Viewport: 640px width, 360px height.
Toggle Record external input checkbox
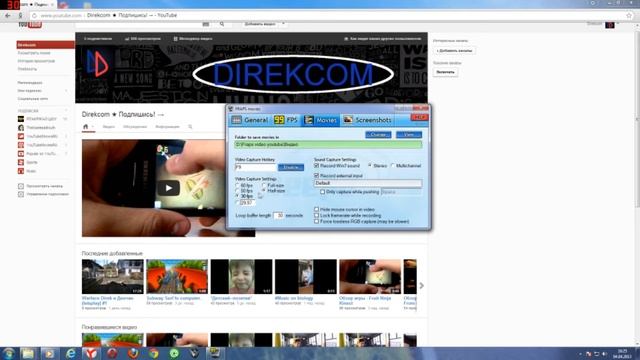[316, 176]
